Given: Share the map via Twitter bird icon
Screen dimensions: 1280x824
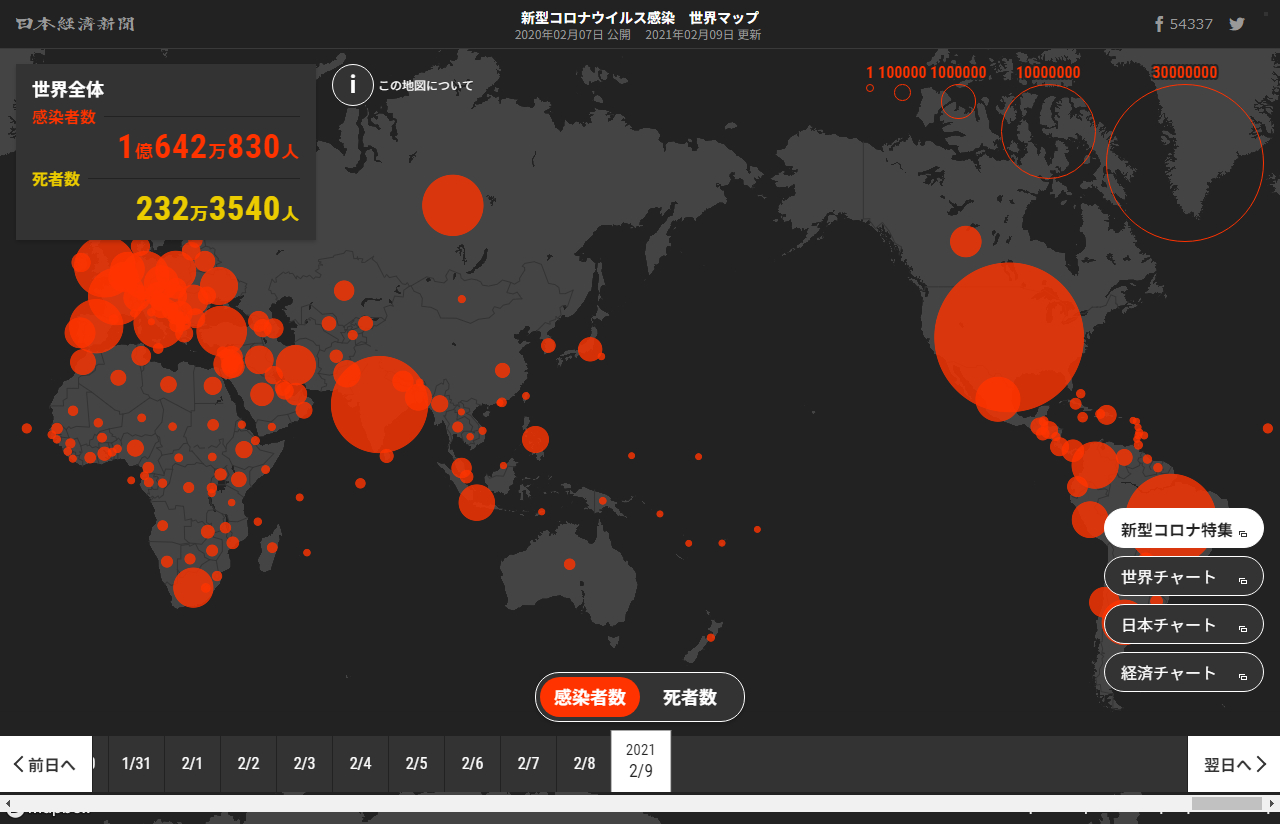Looking at the screenshot, I should pyautogui.click(x=1237, y=24).
